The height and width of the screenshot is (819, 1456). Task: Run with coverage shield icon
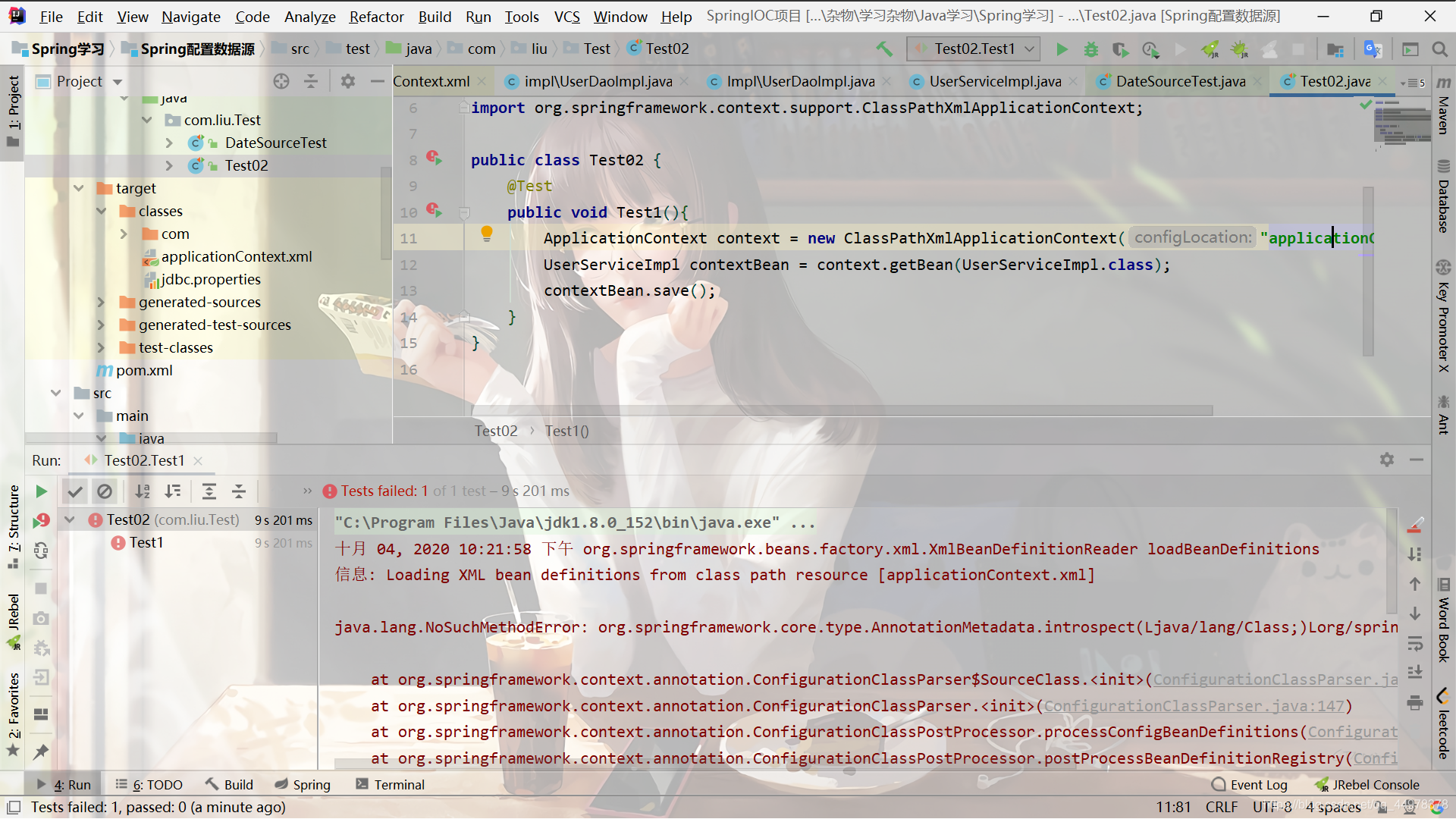tap(1120, 49)
